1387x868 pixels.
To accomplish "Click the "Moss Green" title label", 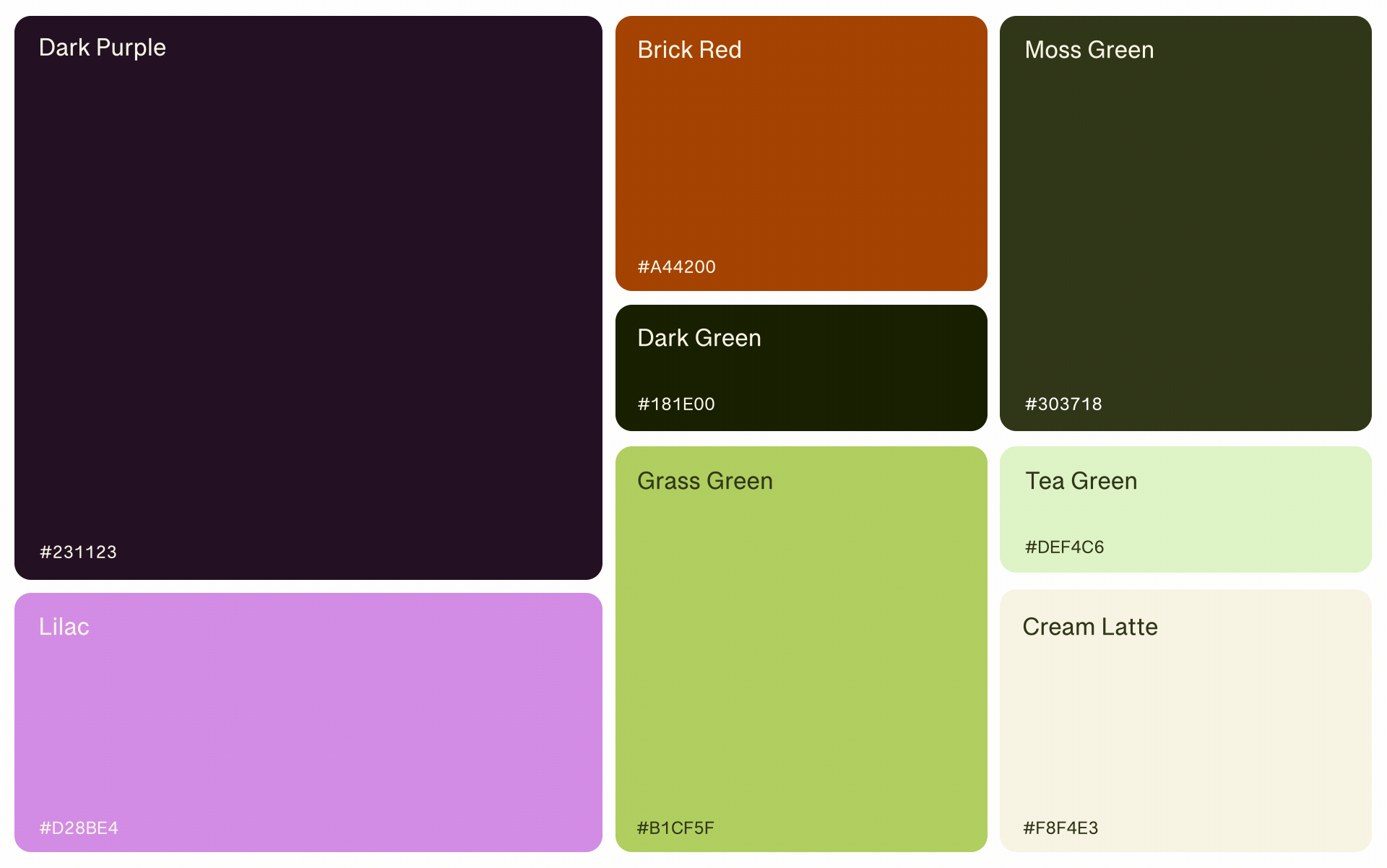I will point(1089,50).
